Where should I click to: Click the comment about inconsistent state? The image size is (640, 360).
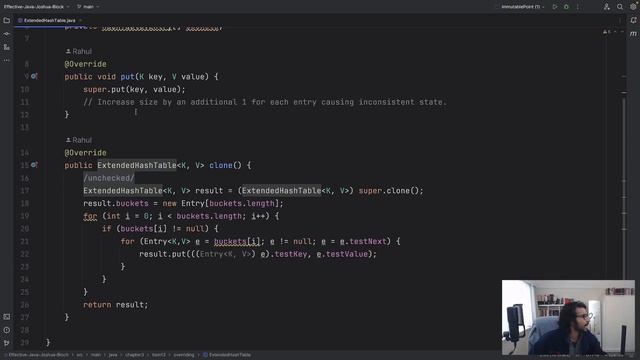click(265, 102)
